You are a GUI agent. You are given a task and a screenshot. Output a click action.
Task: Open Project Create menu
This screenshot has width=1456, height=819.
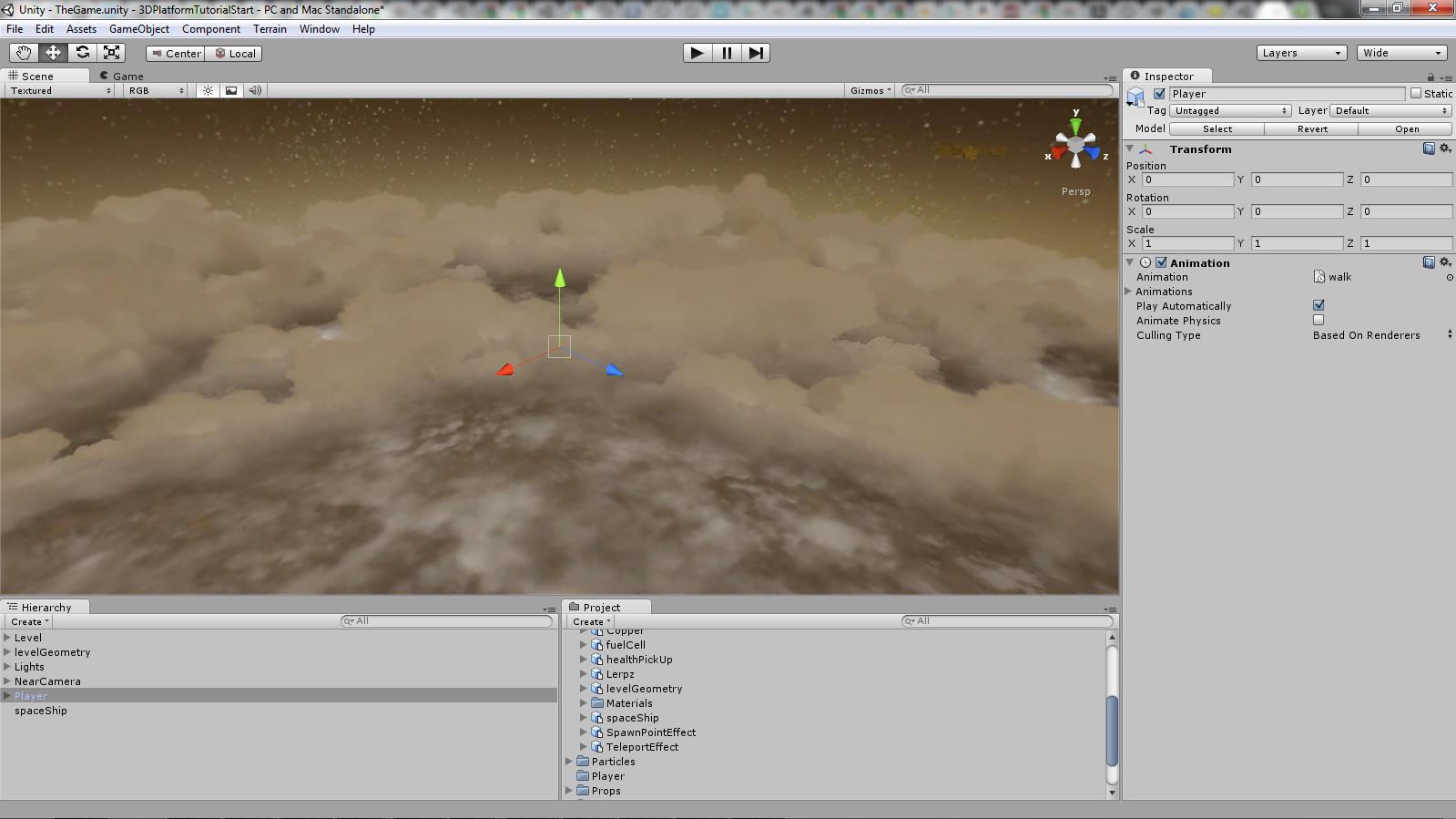(x=591, y=621)
